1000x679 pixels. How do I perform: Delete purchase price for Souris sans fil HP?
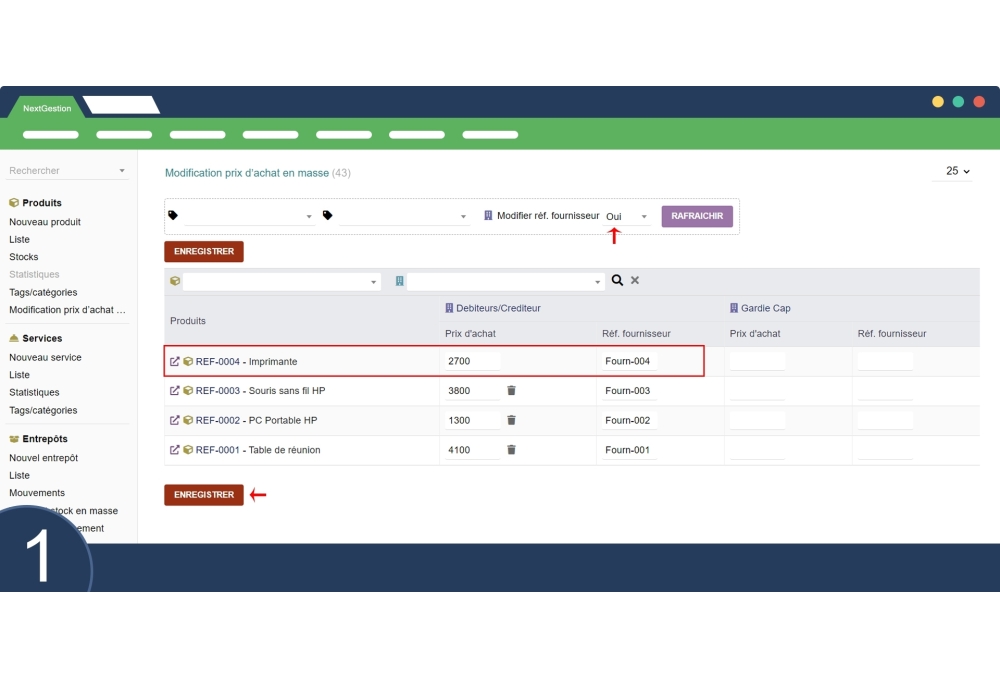[511, 391]
